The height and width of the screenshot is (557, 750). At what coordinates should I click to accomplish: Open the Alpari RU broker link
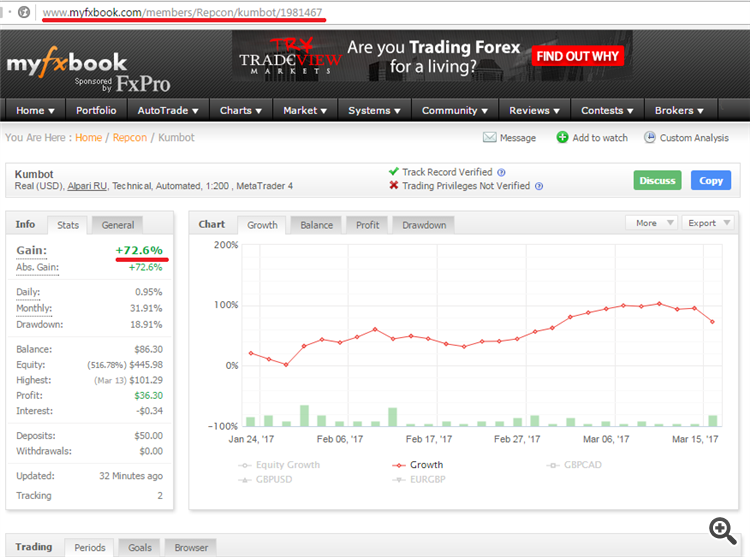point(87,186)
